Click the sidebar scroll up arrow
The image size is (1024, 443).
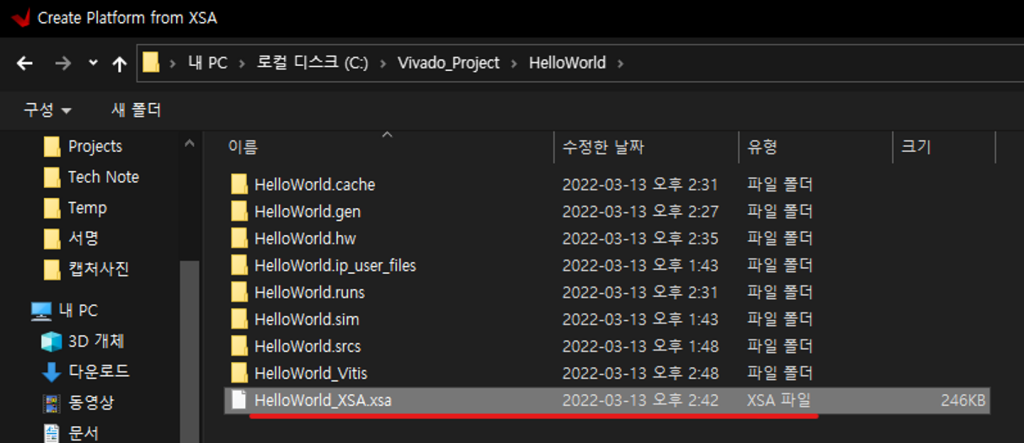[189, 143]
